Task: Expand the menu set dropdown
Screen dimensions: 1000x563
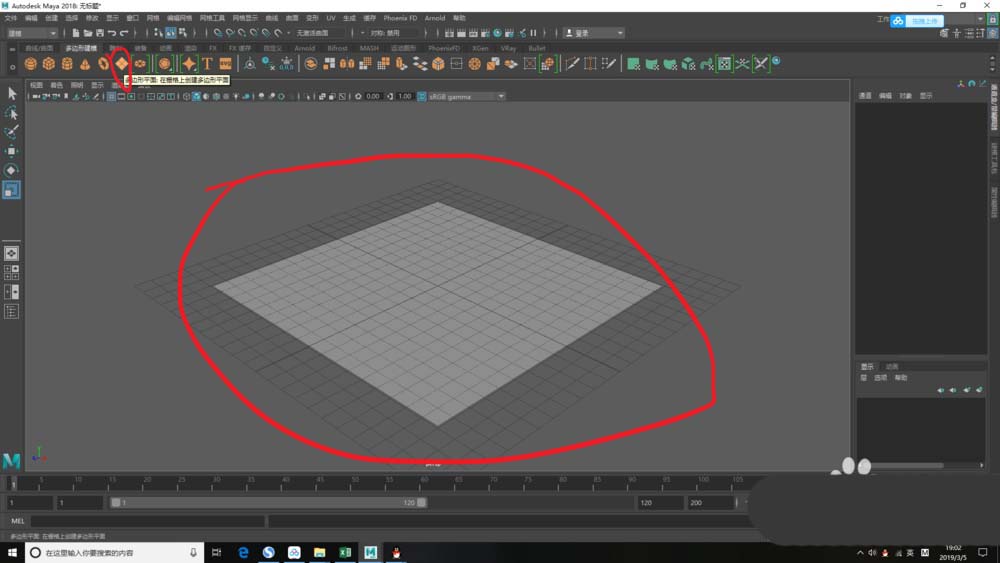Action: coord(32,33)
